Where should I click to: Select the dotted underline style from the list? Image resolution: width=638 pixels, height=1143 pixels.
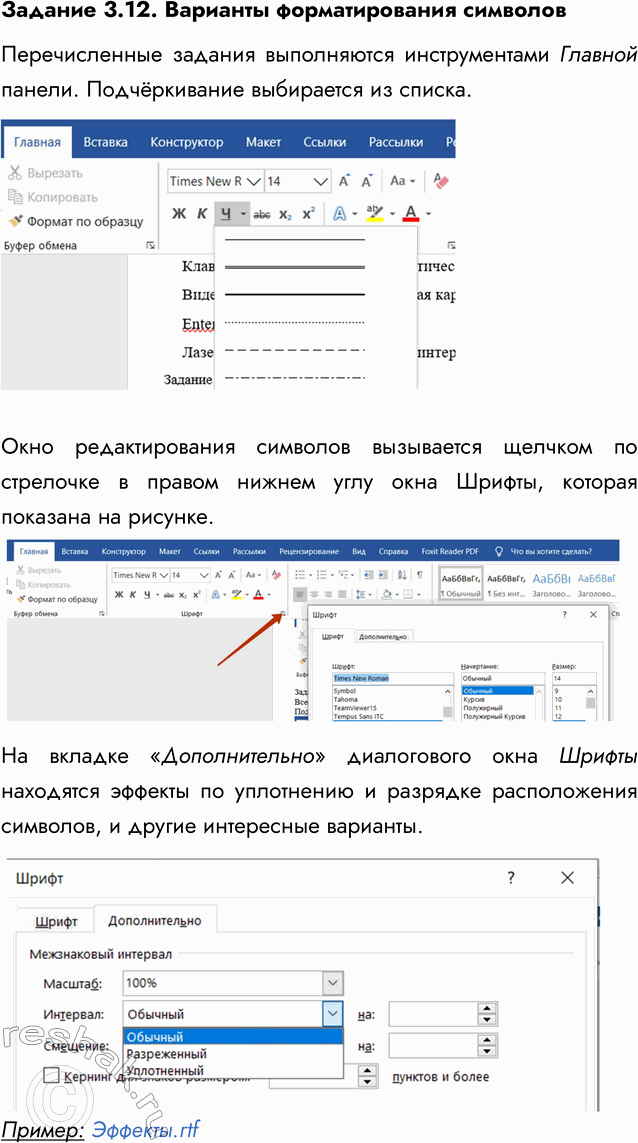click(x=295, y=322)
